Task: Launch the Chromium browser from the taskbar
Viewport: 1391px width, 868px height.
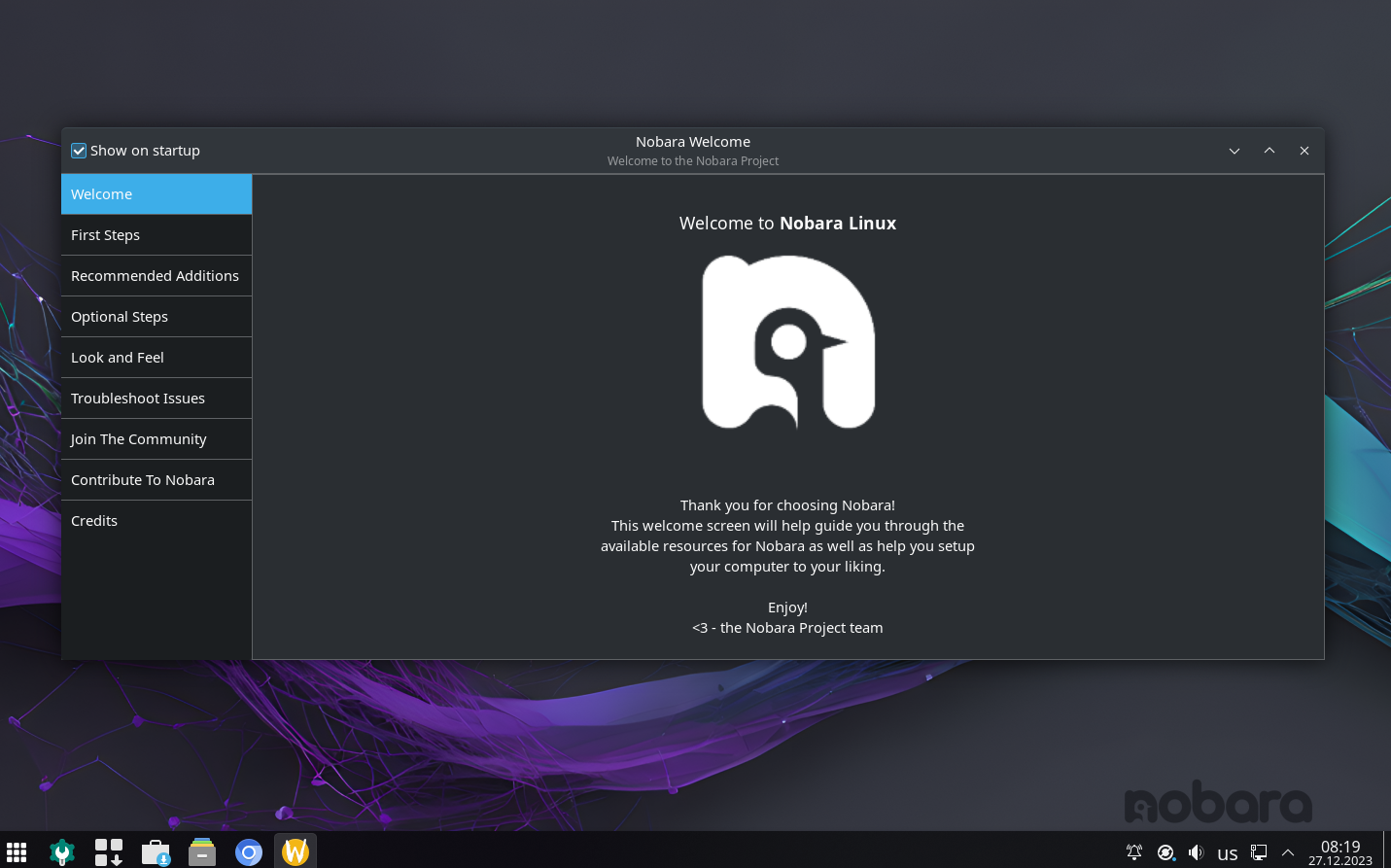Action: [249, 852]
